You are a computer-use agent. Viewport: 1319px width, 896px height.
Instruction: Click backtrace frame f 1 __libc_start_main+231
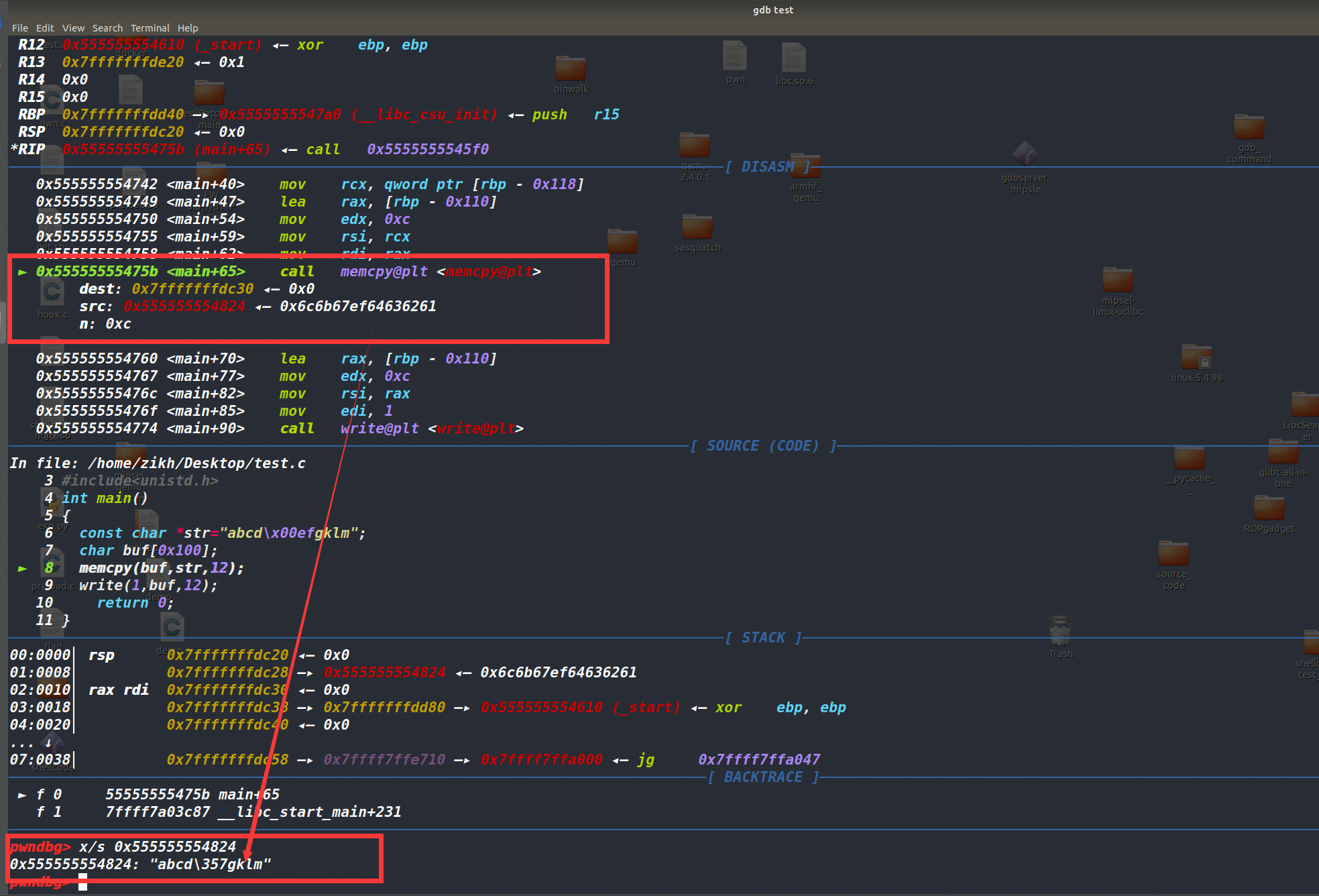click(x=219, y=811)
